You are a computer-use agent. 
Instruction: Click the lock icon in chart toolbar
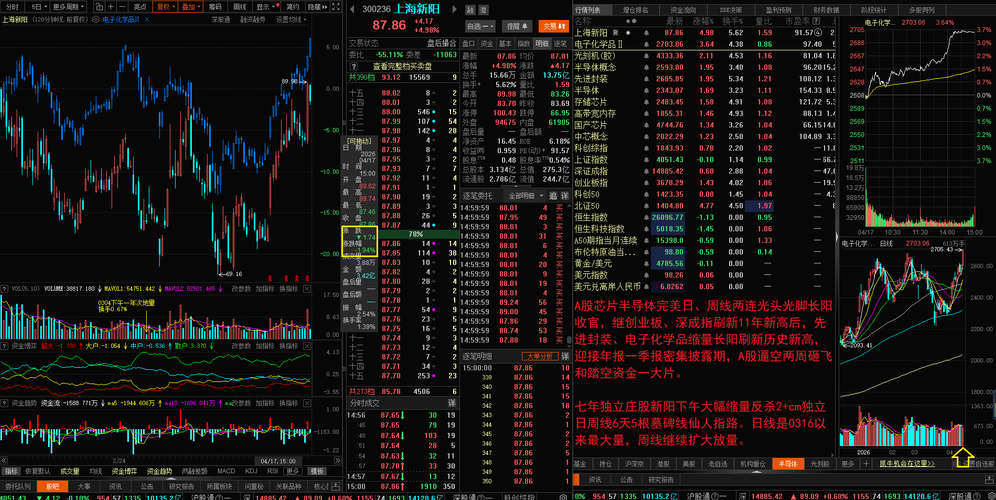click(x=100, y=7)
